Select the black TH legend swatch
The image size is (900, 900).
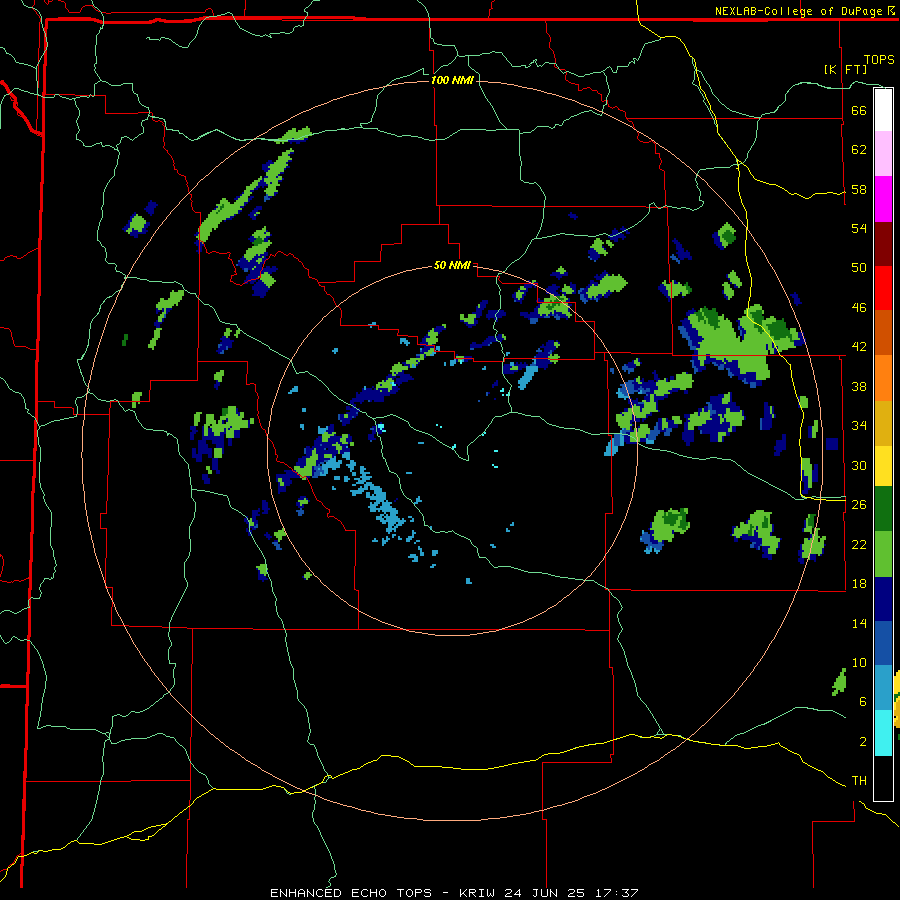point(883,778)
